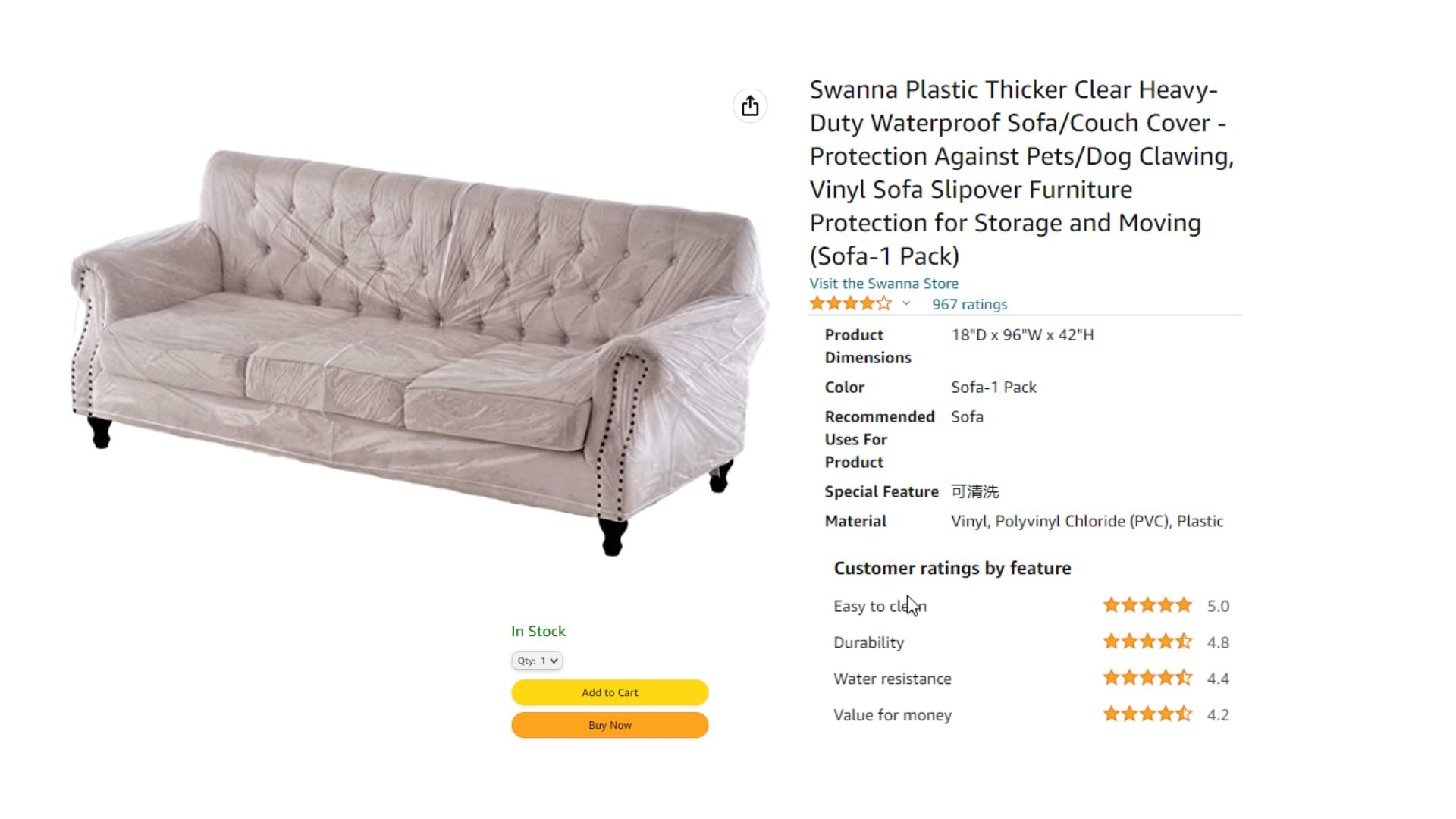Click the Add to Cart button
The width and height of the screenshot is (1456, 819).
click(610, 692)
